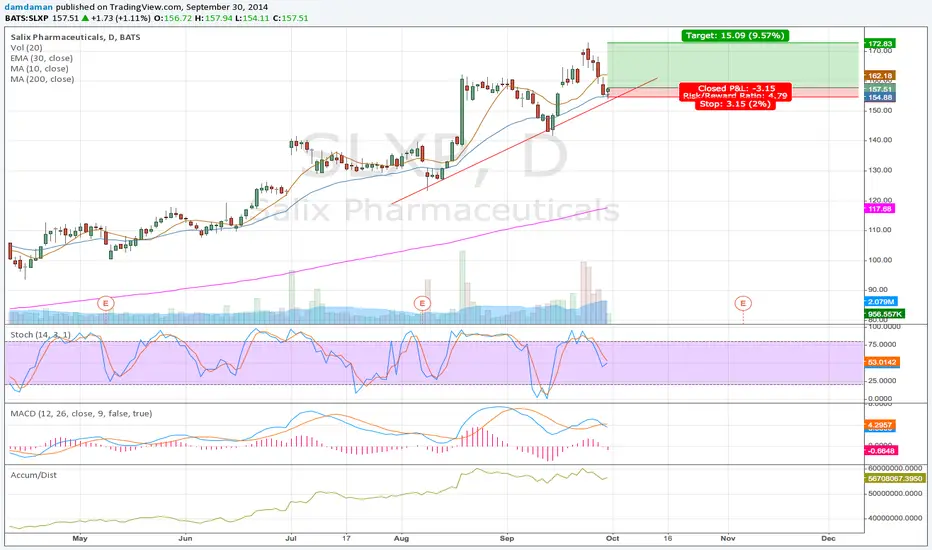Viewport: 932px width, 550px height.
Task: Select the Vol (20) indicator legend
Action: pos(26,48)
